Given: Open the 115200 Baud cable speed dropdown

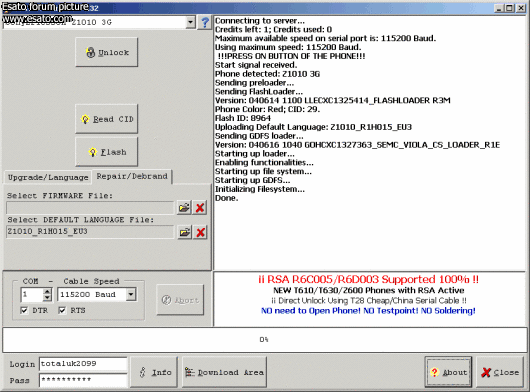Looking at the screenshot, I should tap(131, 294).
